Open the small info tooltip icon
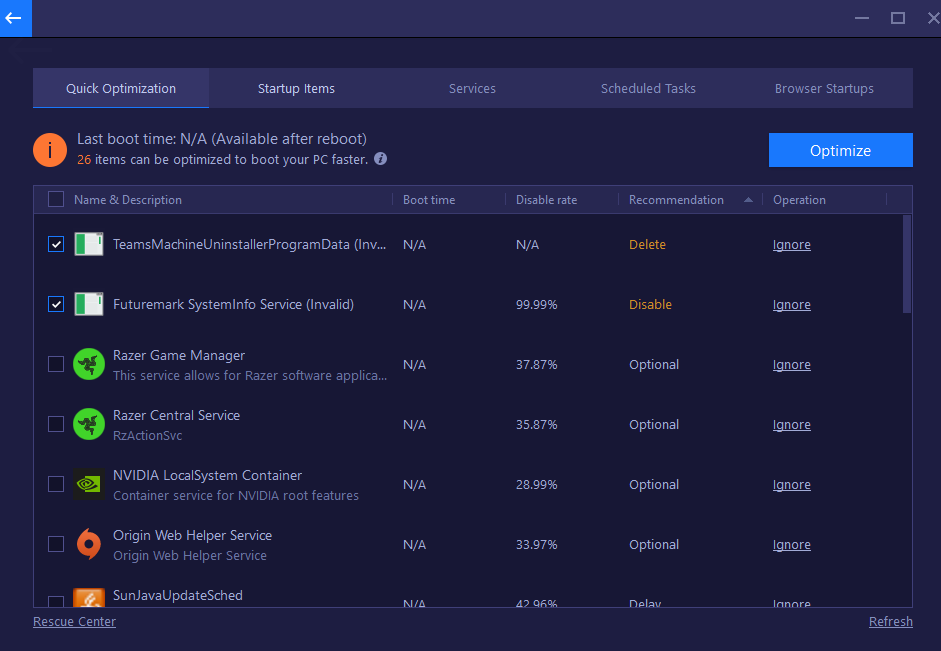Viewport: 941px width, 651px height. click(380, 159)
